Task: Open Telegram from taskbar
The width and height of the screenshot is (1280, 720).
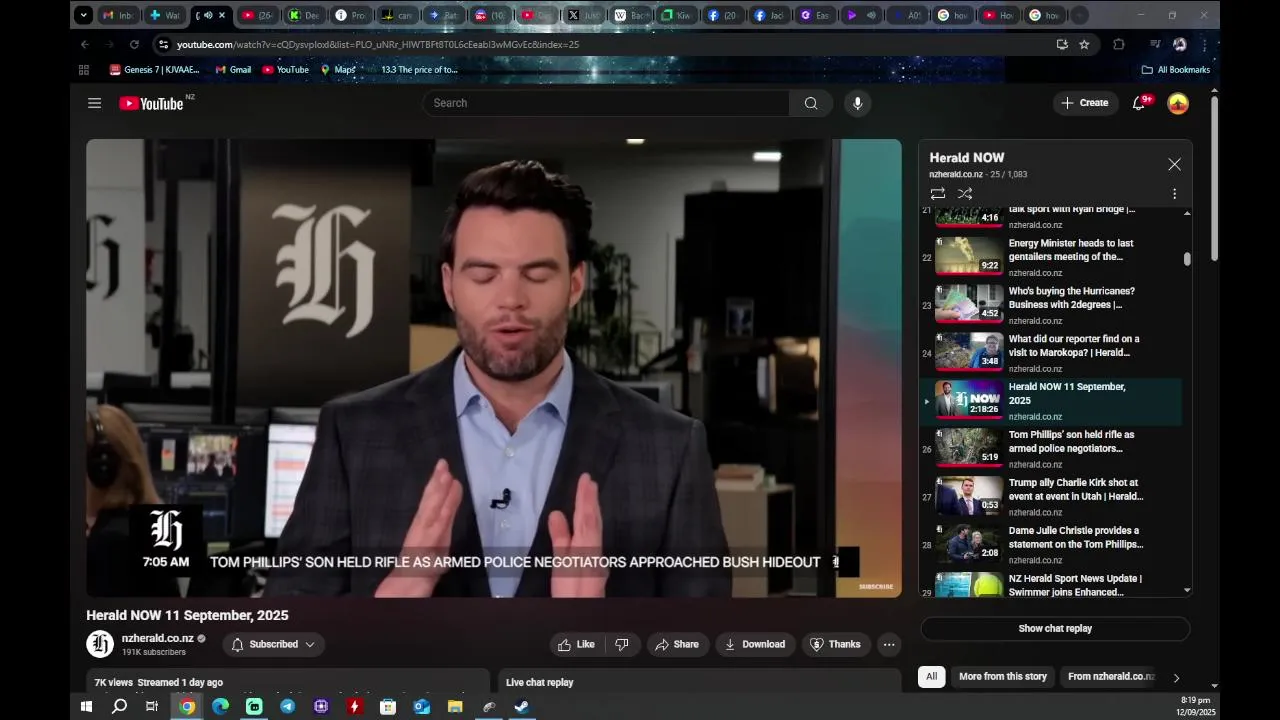Action: point(287,706)
